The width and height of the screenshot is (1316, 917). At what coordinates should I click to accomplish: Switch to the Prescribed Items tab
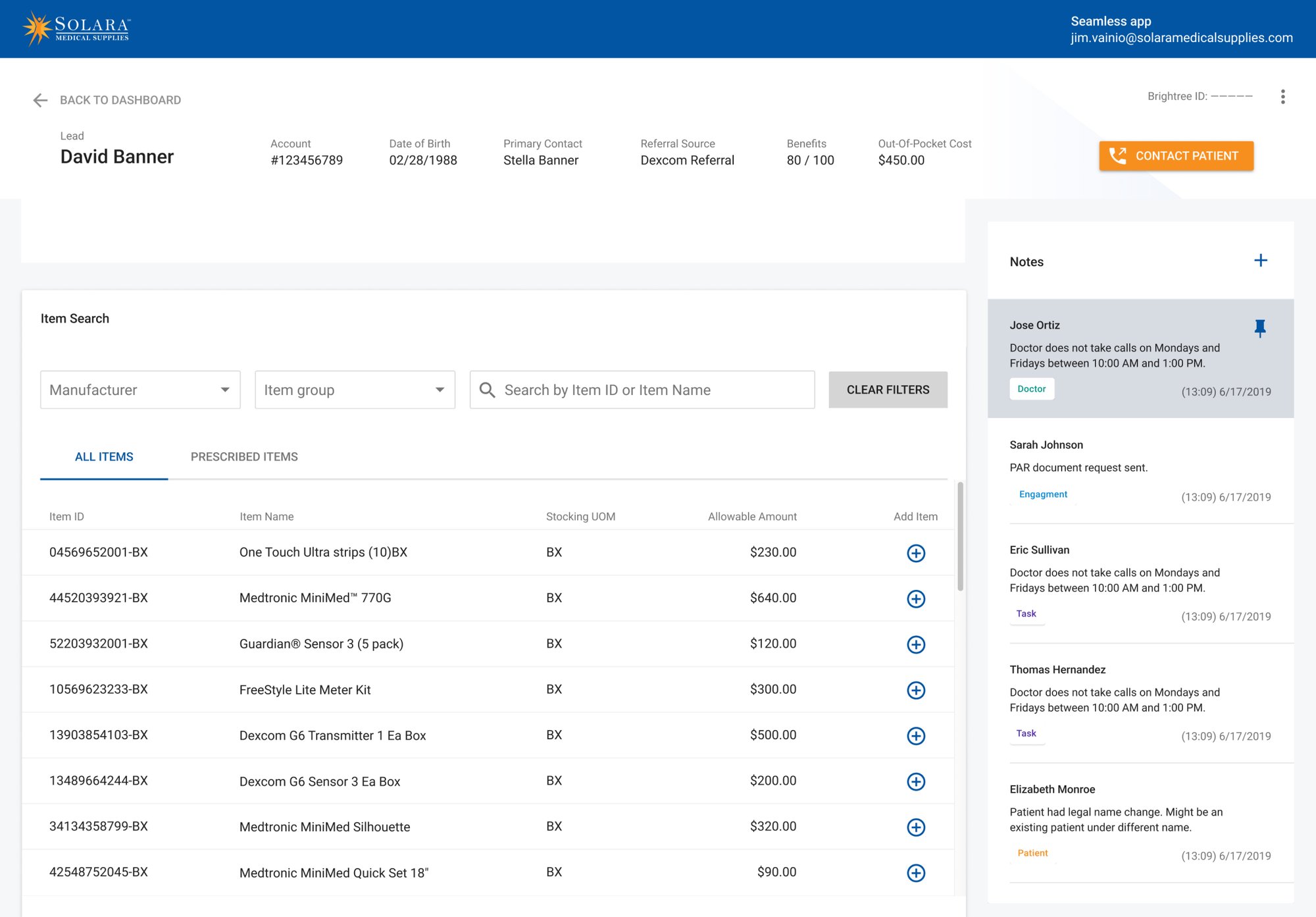(x=244, y=457)
